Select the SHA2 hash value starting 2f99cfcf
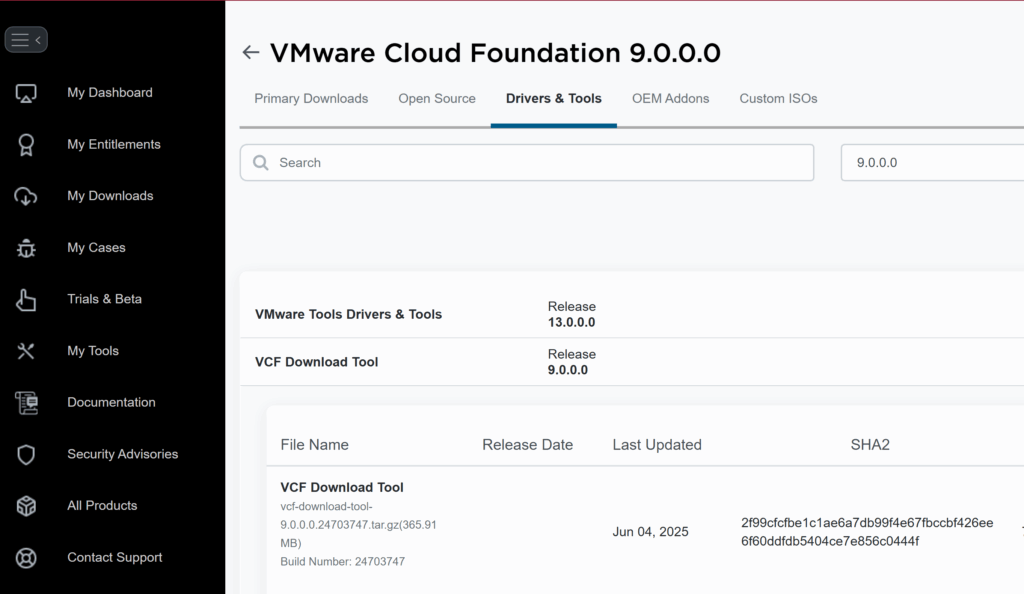This screenshot has height=594, width=1024. point(867,532)
